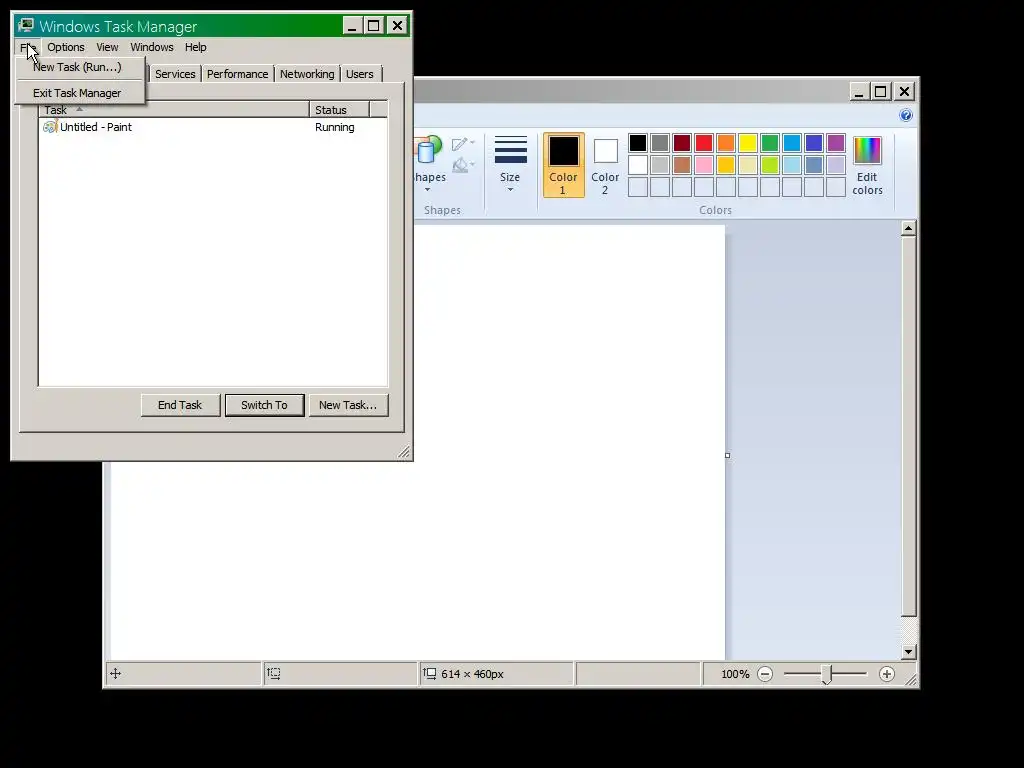The height and width of the screenshot is (768, 1024).
Task: Sort by the Status column header
Action: tap(339, 110)
